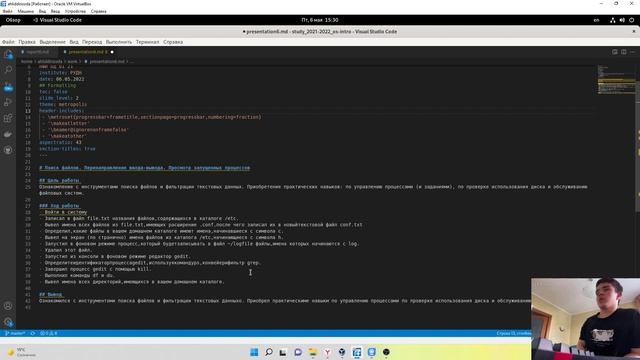Open the errors and warnings count

point(49,333)
